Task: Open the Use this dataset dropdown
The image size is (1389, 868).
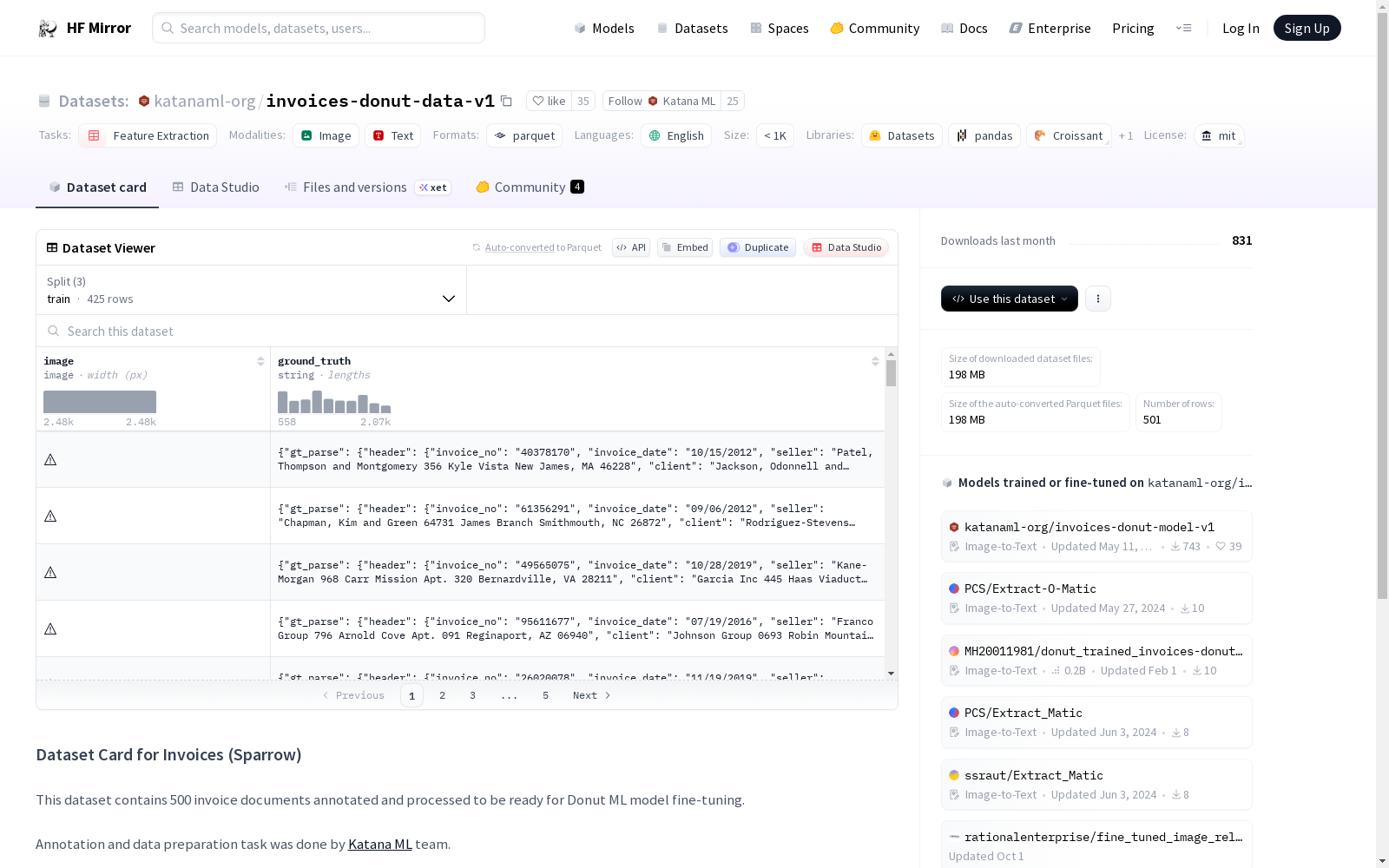Action: [1010, 299]
